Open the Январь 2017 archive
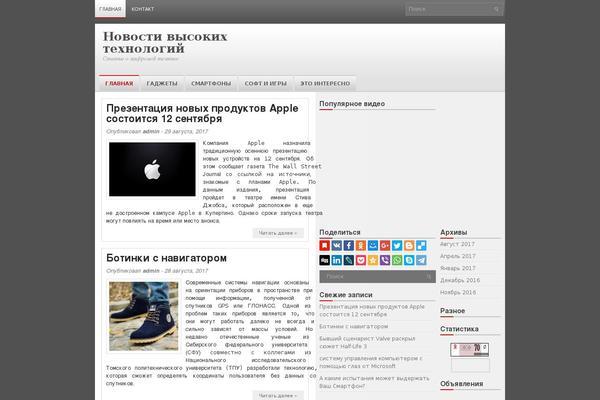 point(458,268)
